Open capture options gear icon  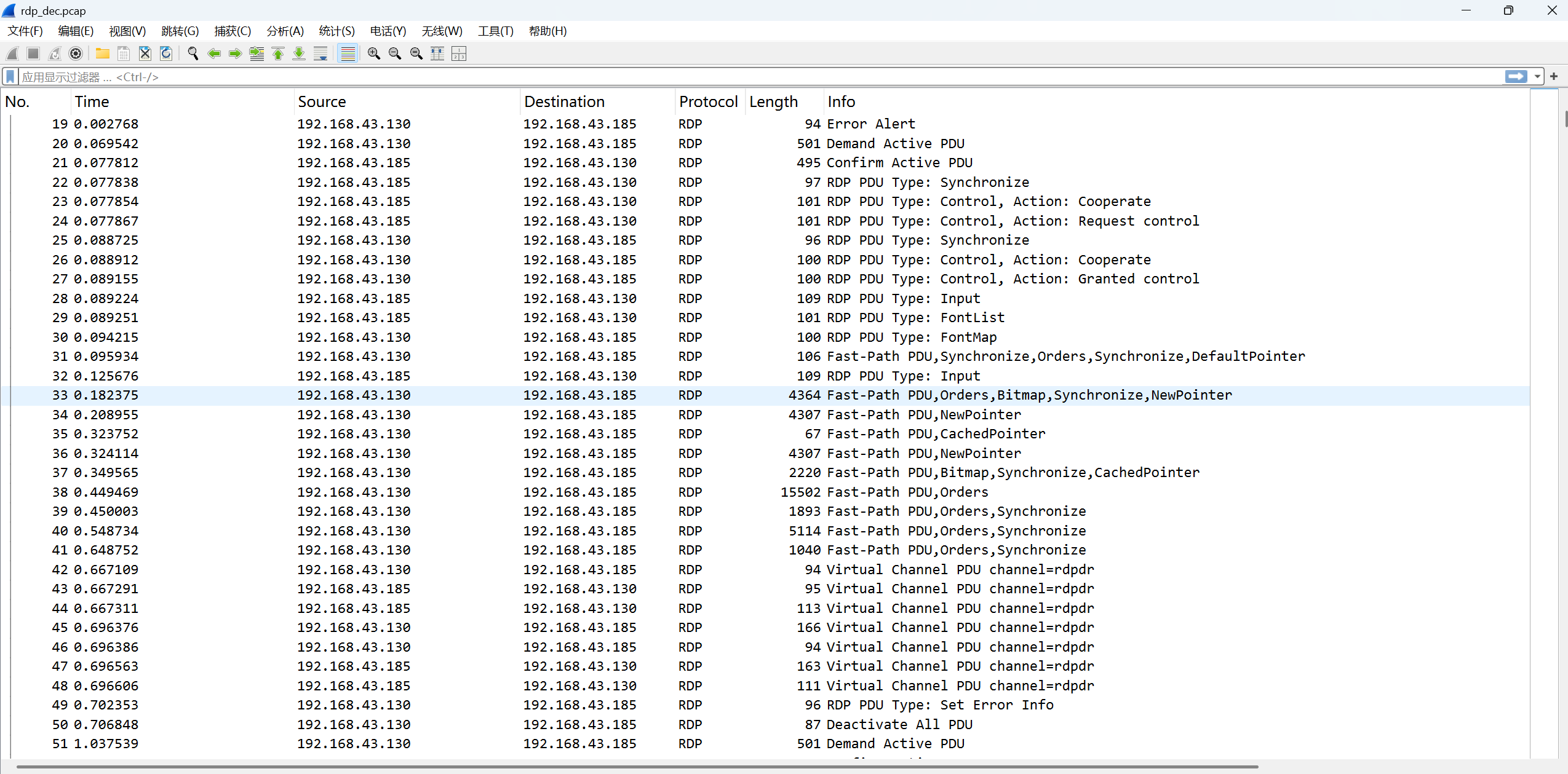(x=76, y=54)
